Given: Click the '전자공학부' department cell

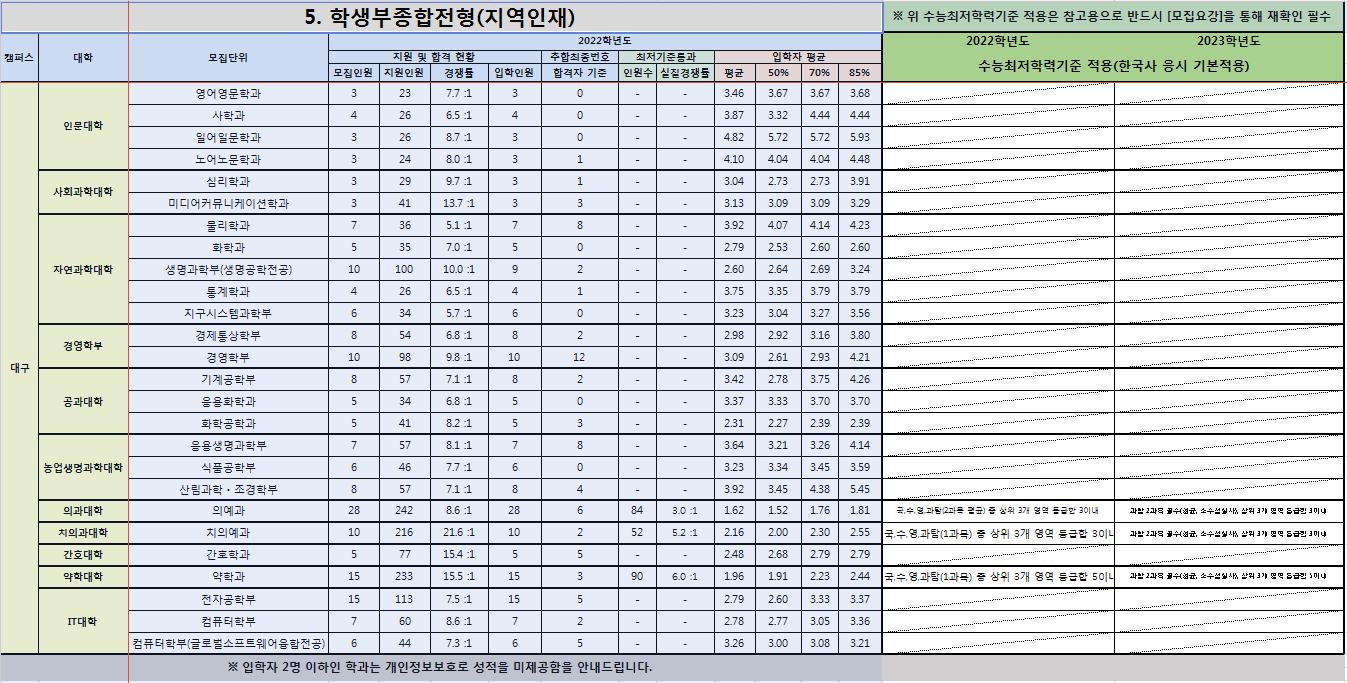Looking at the screenshot, I should (x=228, y=599).
